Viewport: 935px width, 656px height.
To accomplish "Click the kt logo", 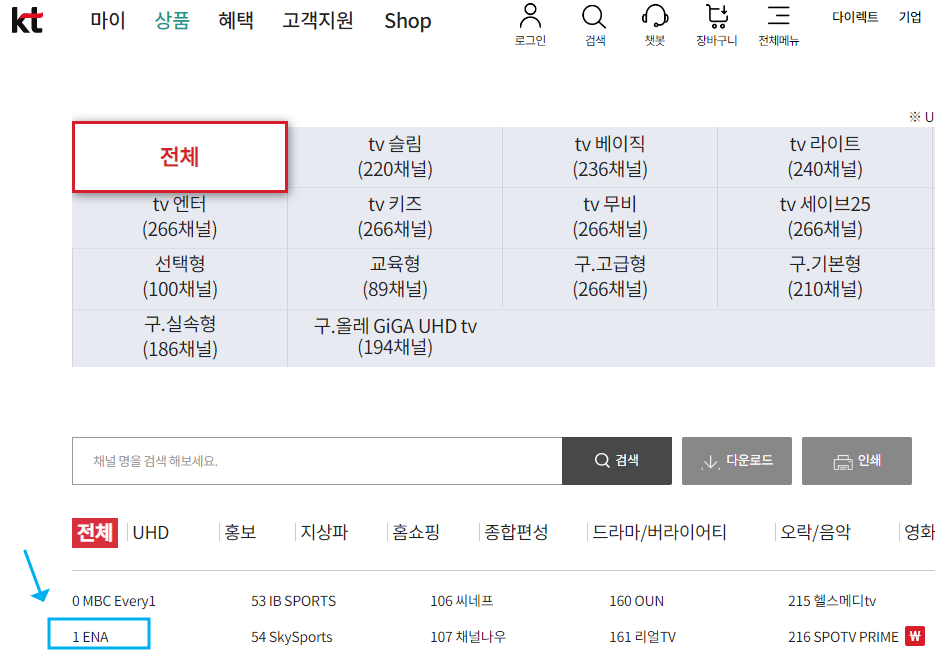I will click(x=27, y=20).
